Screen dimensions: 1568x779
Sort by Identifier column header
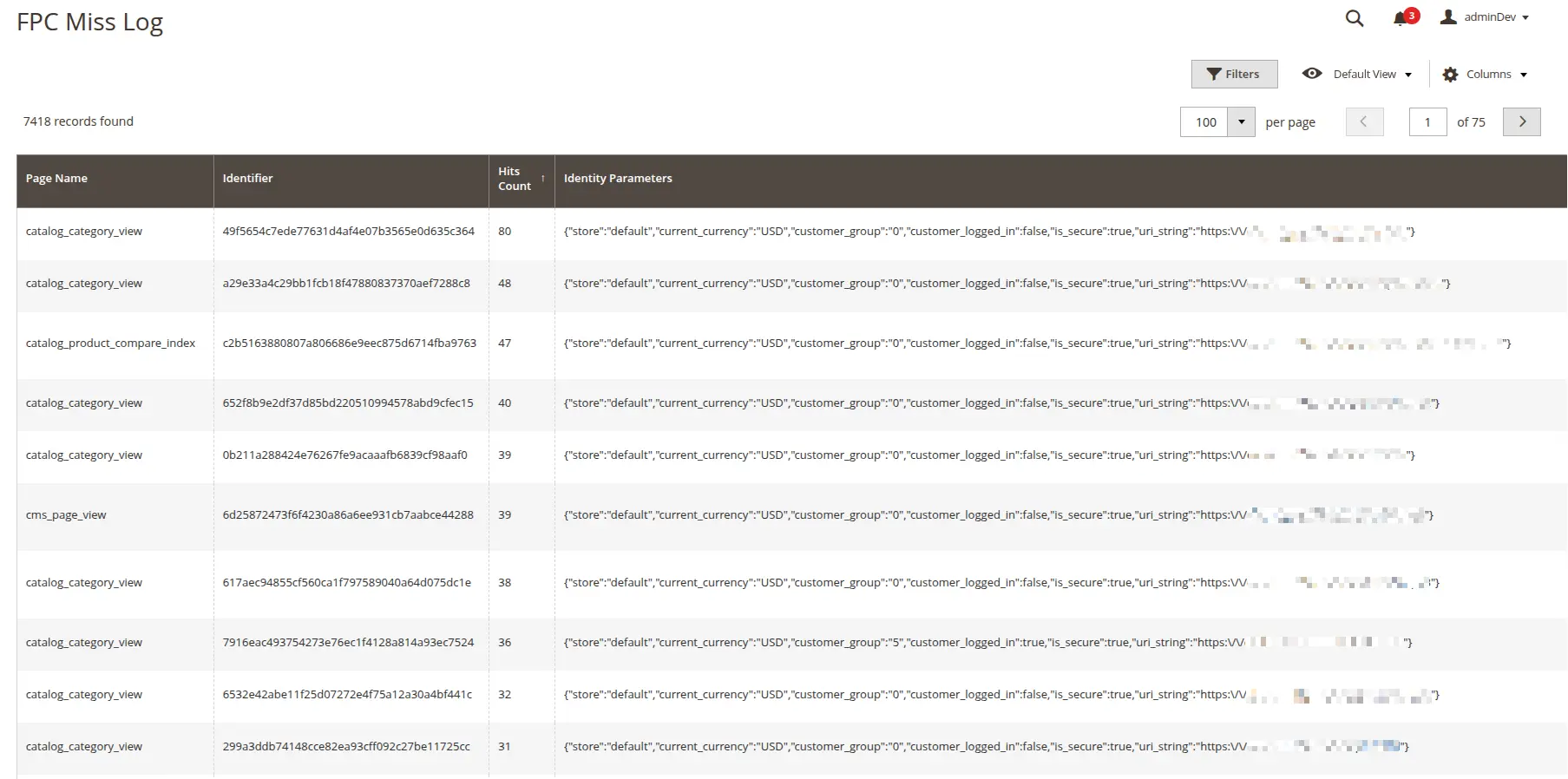pos(351,180)
